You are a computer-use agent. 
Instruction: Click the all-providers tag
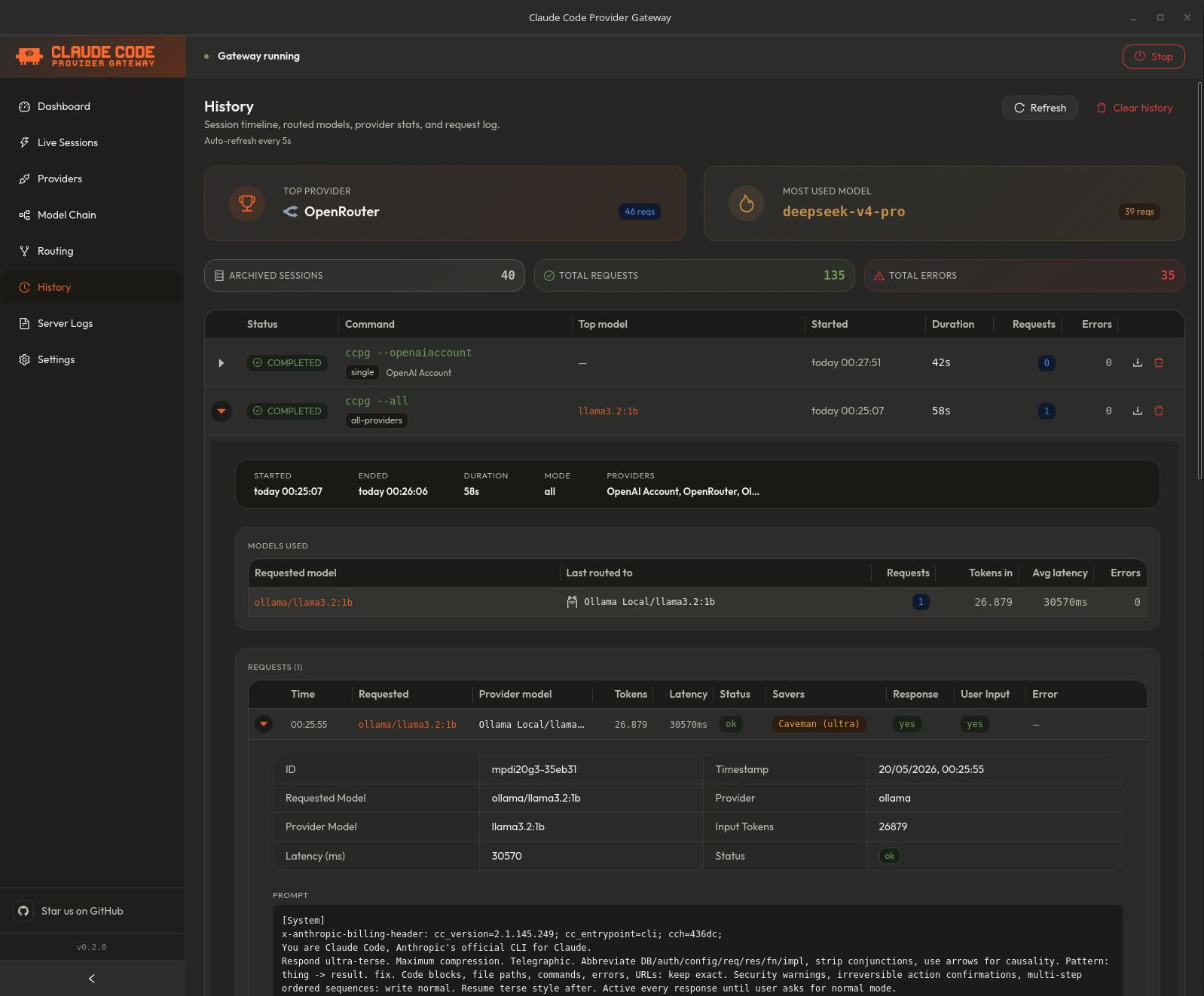(377, 420)
